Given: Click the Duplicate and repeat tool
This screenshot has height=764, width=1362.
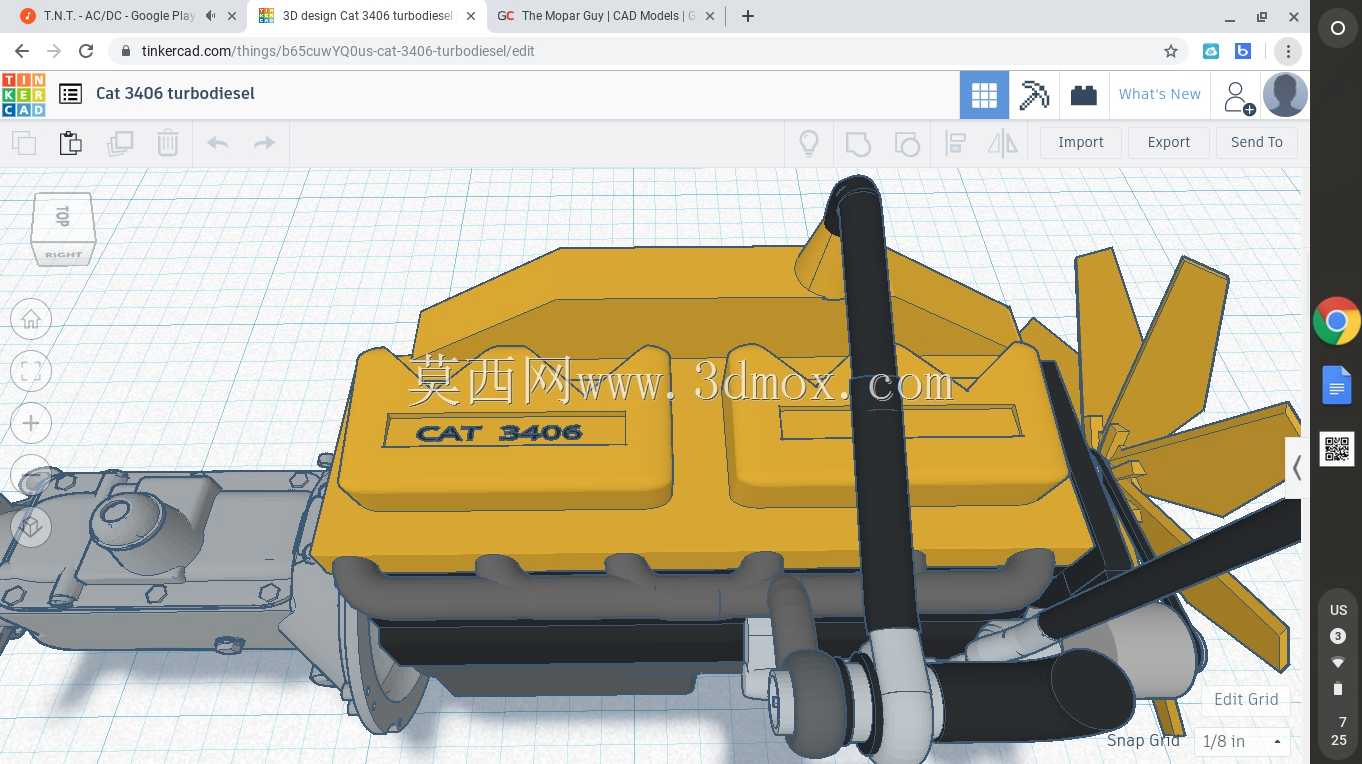Looking at the screenshot, I should [x=120, y=143].
